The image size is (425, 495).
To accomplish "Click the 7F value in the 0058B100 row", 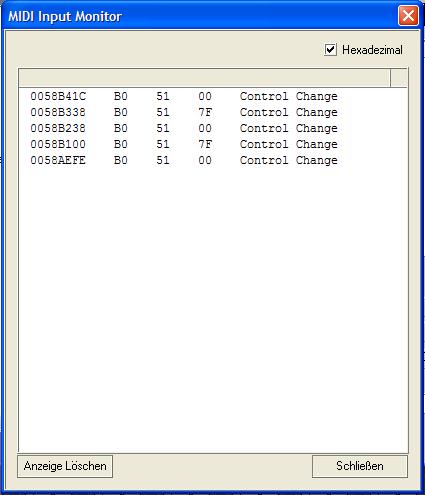I will tap(205, 144).
